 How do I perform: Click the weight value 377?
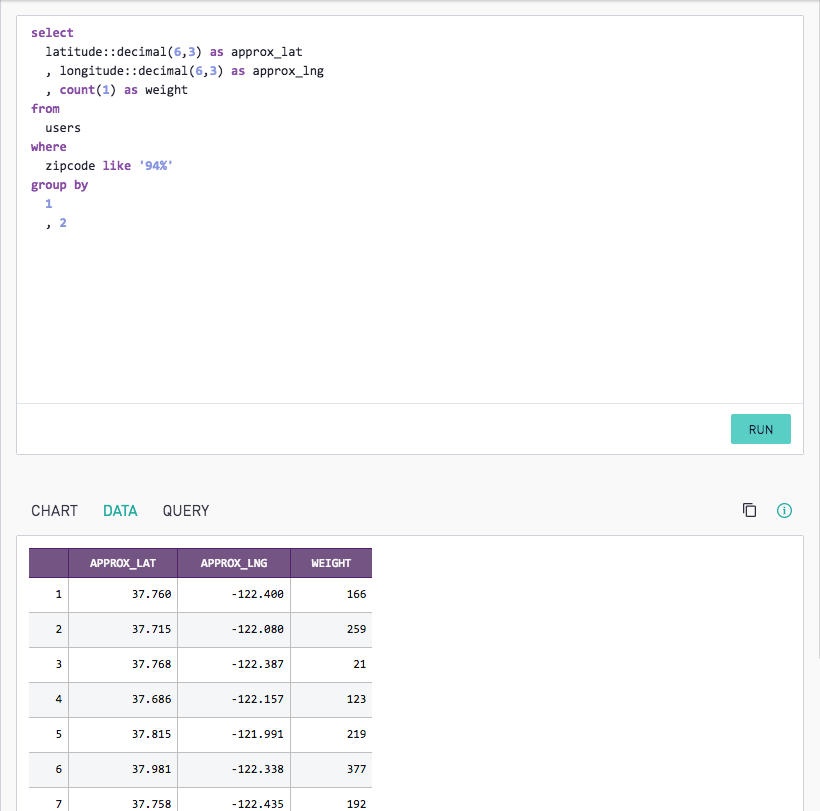331,769
